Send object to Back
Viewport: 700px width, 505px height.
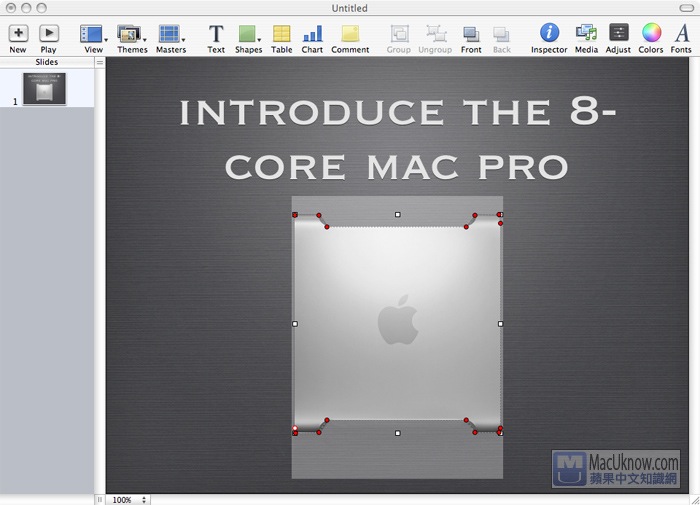[x=501, y=38]
